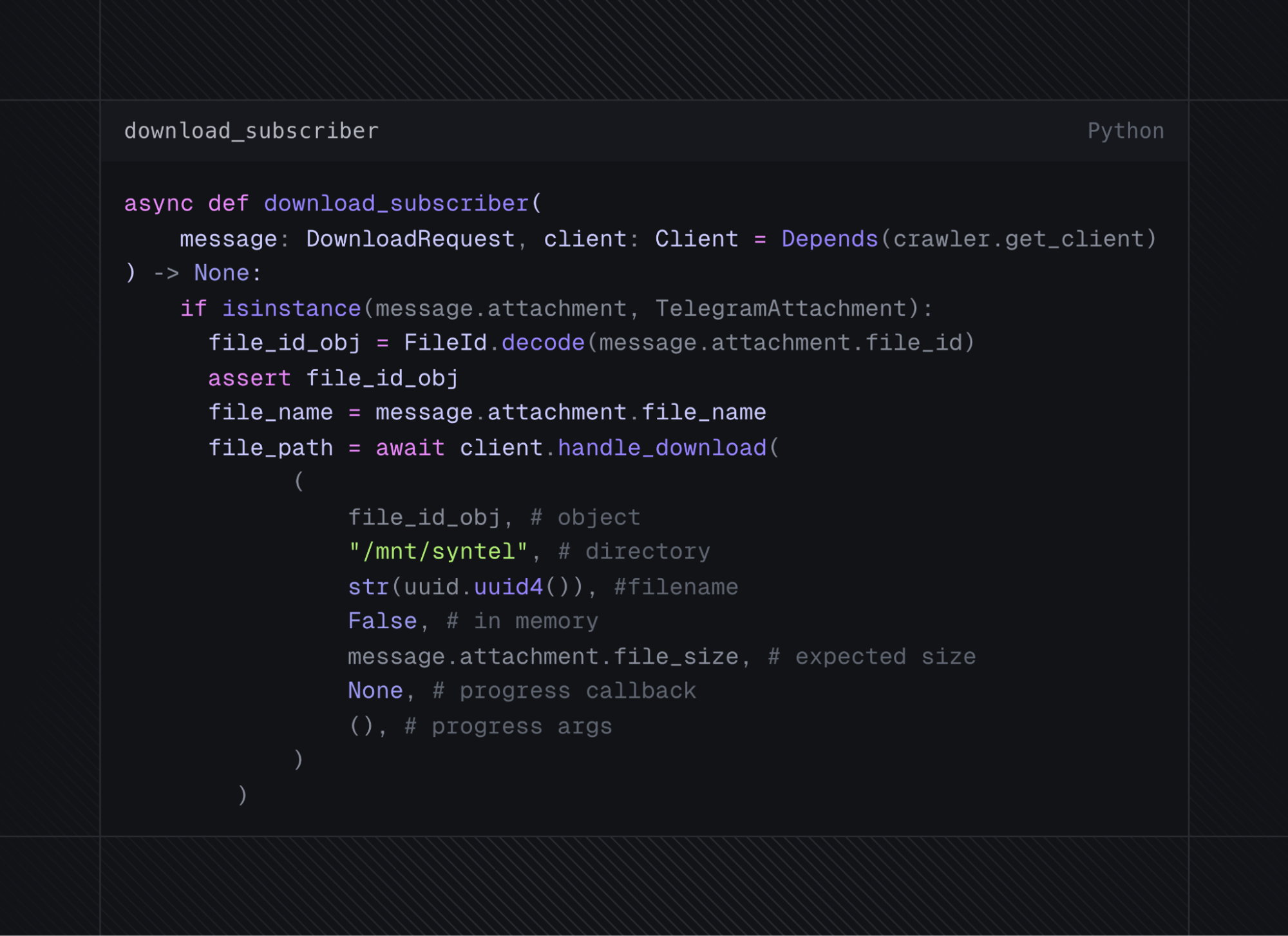1288x936 pixels.
Task: Click FileId.decode method call
Action: 494,343
